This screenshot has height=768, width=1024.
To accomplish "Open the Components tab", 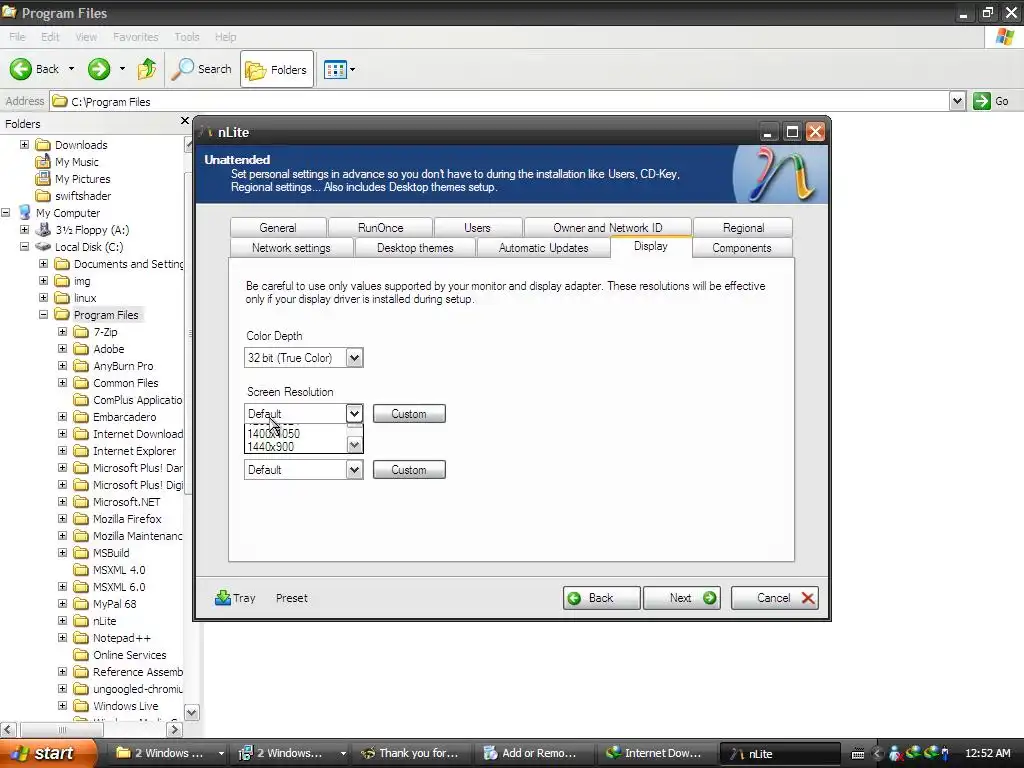I will [742, 248].
